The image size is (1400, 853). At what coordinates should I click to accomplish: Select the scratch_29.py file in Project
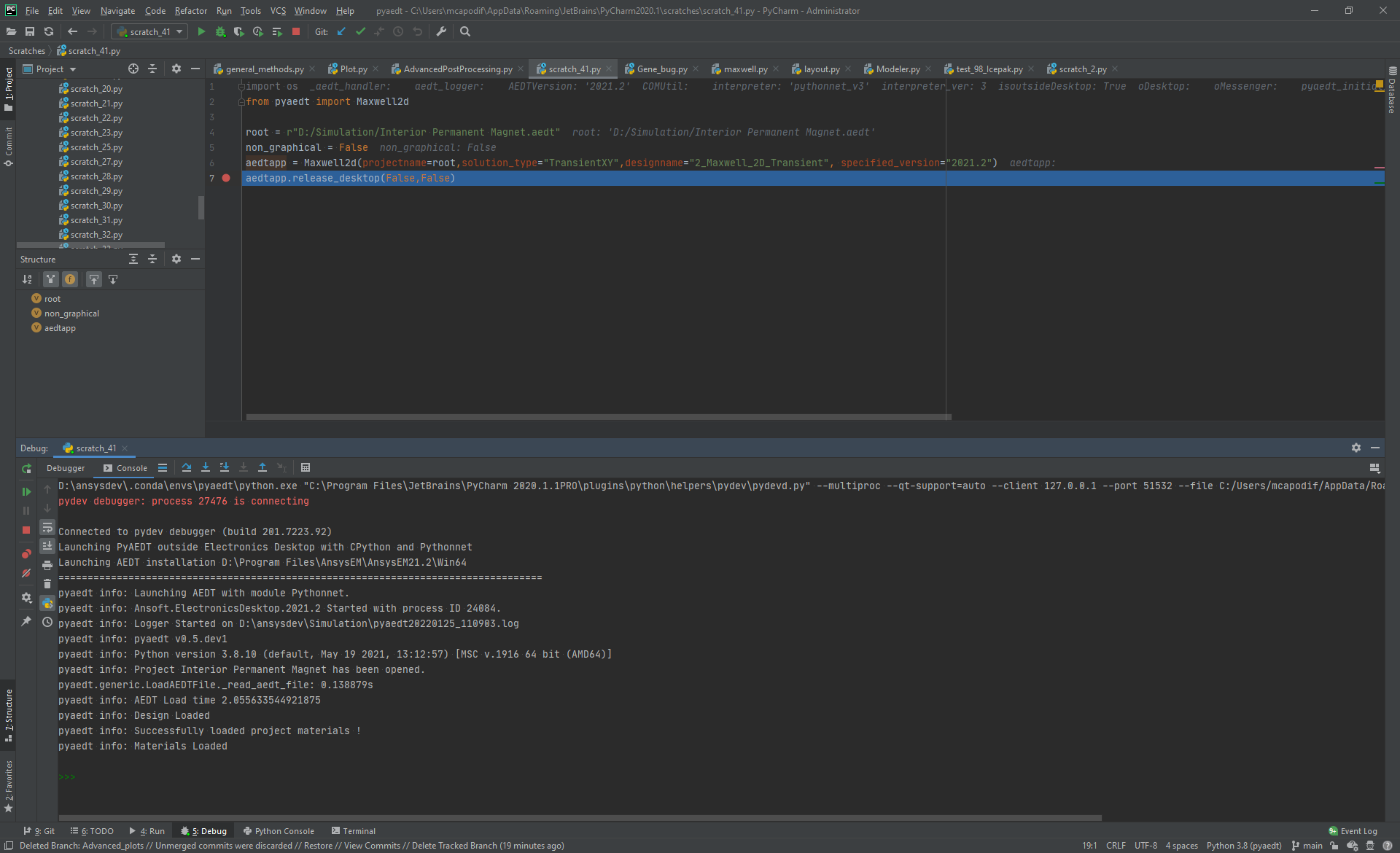click(x=97, y=190)
